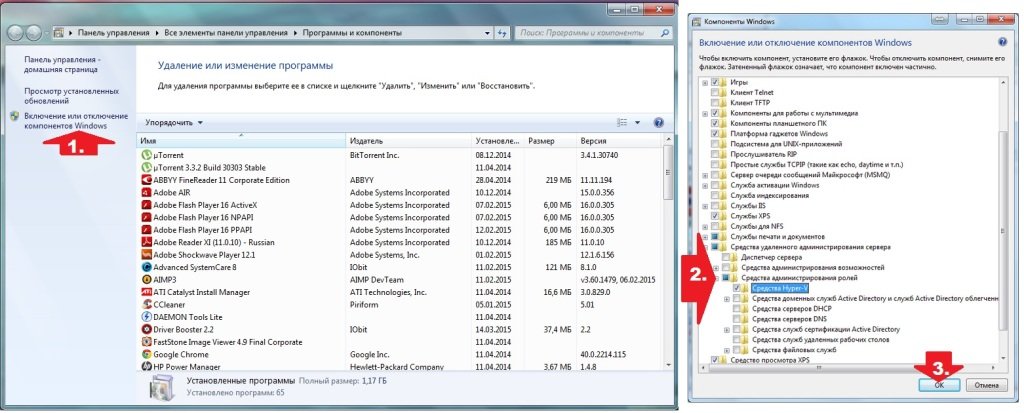This screenshot has width=1024, height=413.
Task: Open Включение или отключение компонентов Windows link
Action: point(76,120)
